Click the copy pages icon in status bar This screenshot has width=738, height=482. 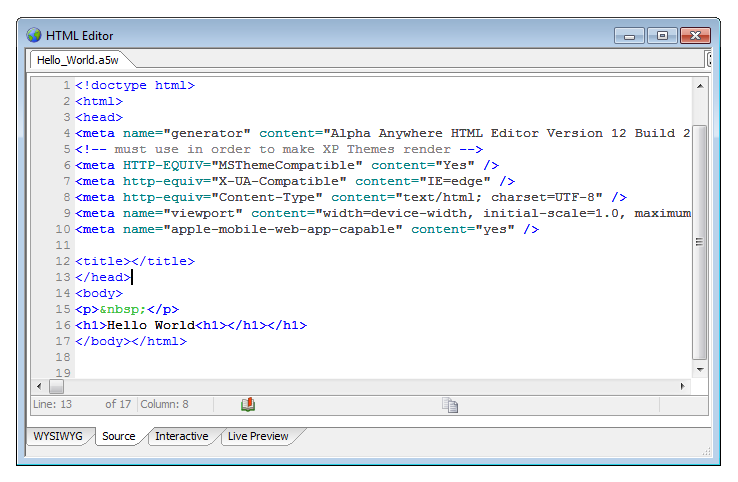(x=450, y=405)
